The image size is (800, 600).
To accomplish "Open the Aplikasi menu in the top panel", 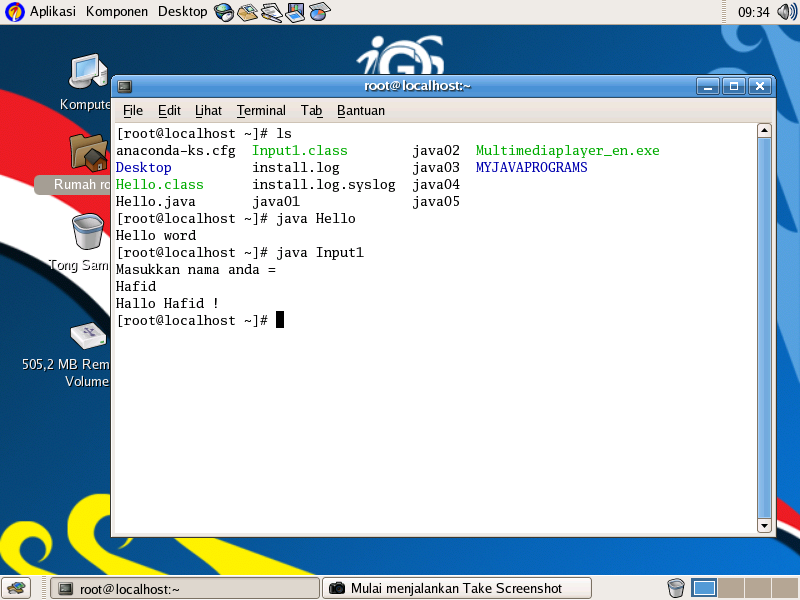I will 53,11.
